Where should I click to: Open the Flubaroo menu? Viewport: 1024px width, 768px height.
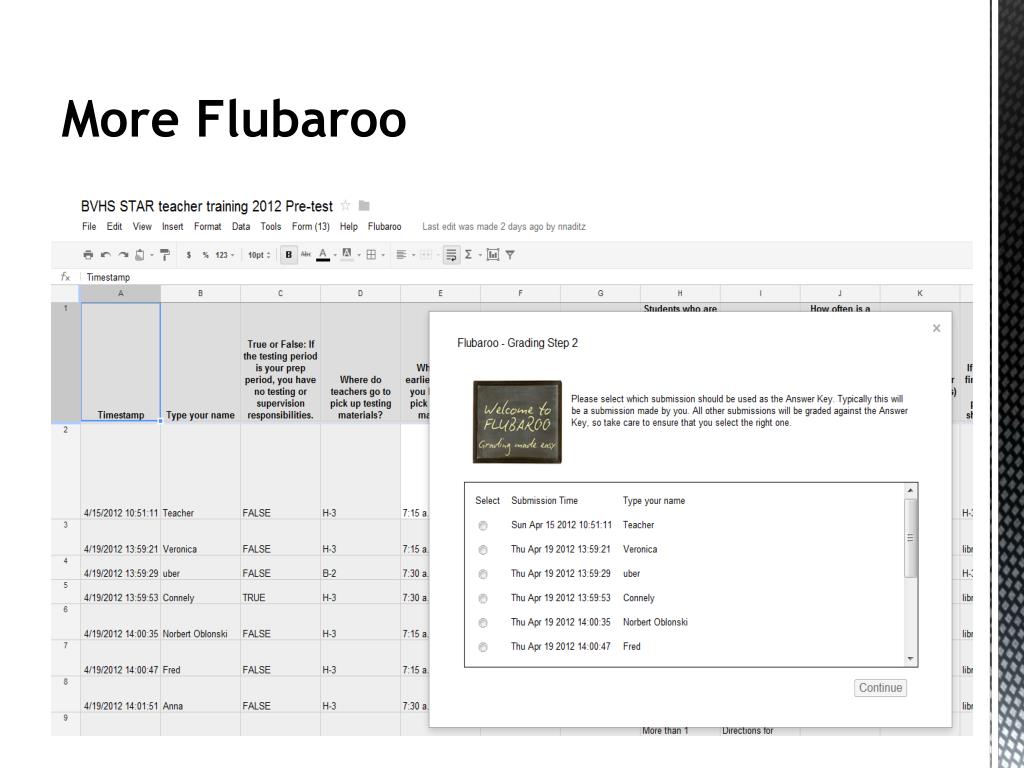coord(385,227)
